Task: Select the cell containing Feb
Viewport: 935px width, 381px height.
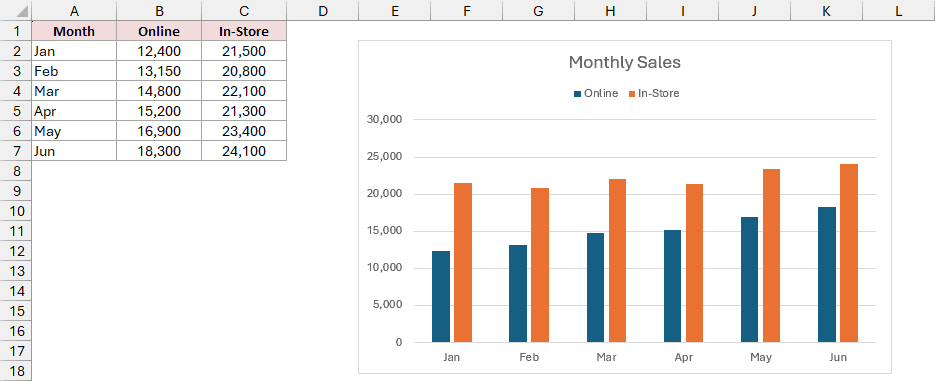Action: point(74,71)
